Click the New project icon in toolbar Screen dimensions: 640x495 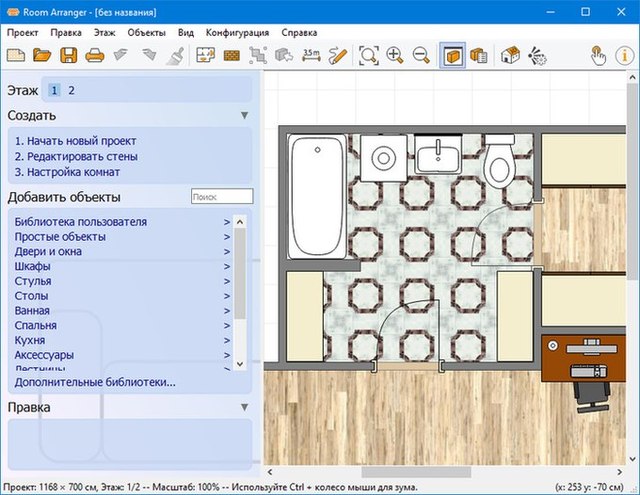tap(15, 55)
